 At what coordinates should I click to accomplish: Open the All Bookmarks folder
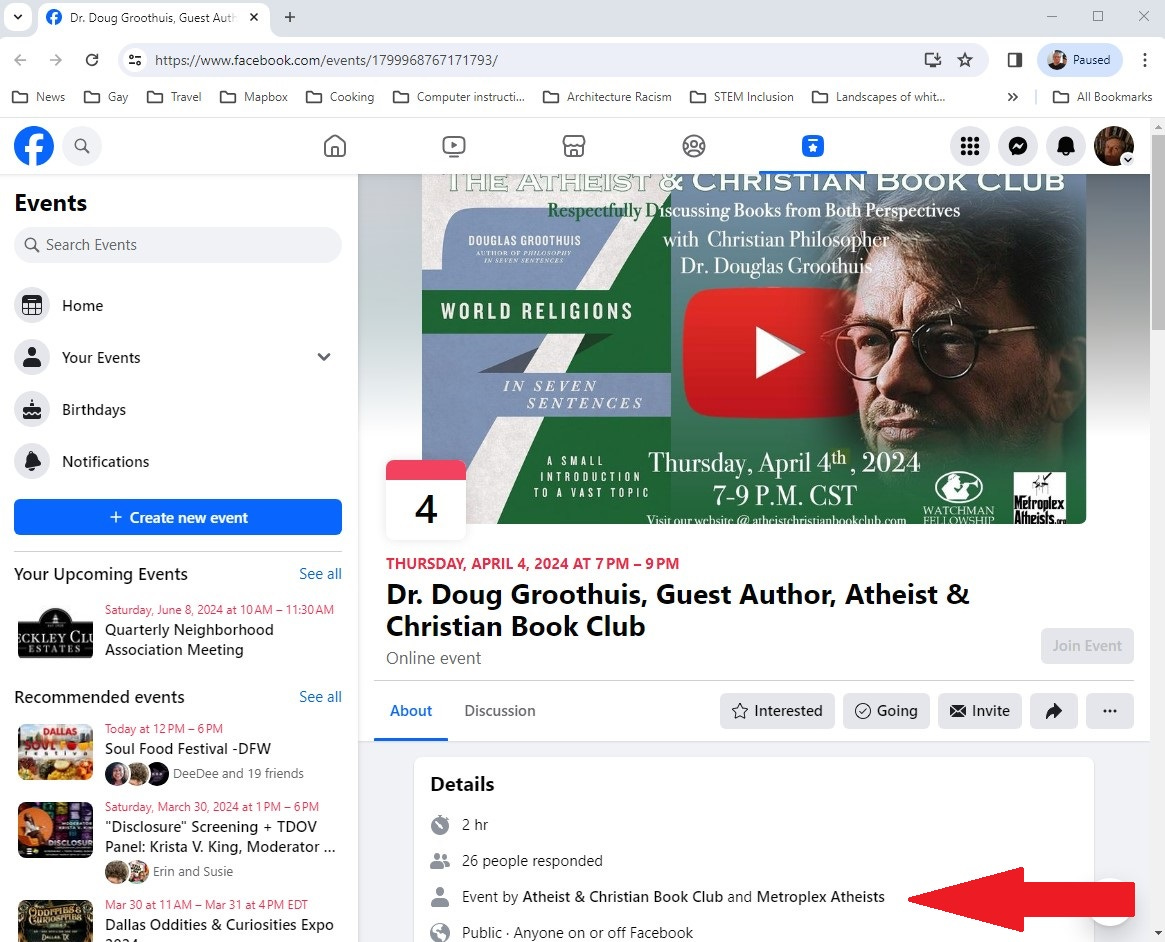(x=1103, y=97)
